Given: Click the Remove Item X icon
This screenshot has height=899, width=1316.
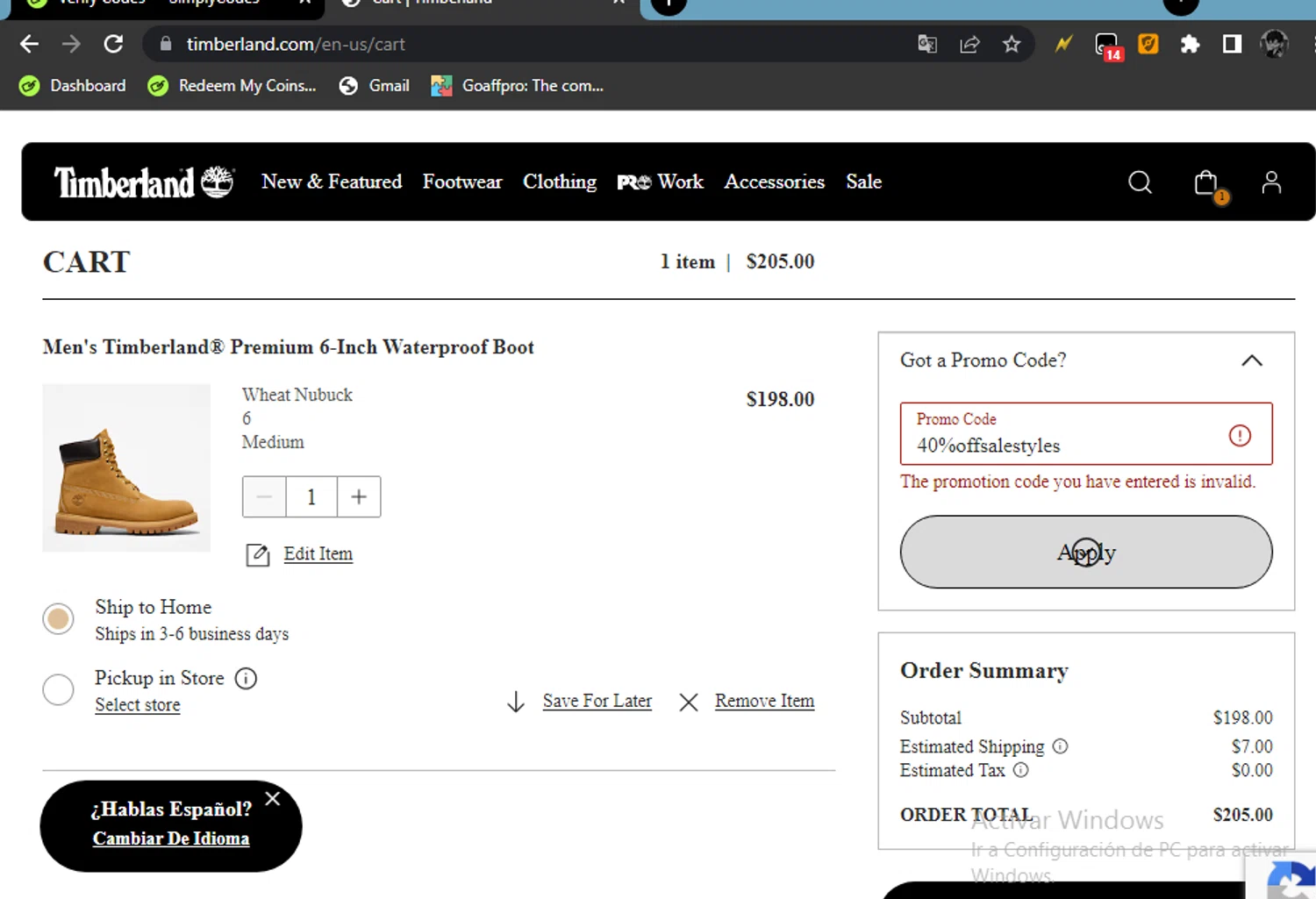Looking at the screenshot, I should [x=689, y=703].
